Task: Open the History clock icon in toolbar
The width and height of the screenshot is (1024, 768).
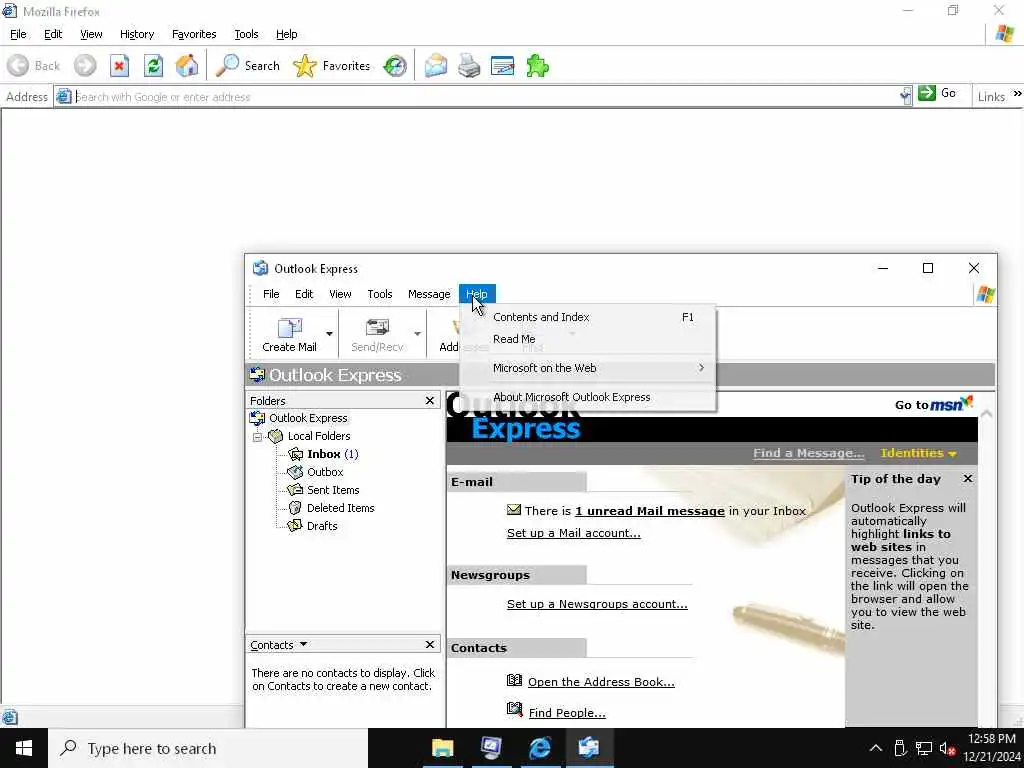Action: pos(395,65)
